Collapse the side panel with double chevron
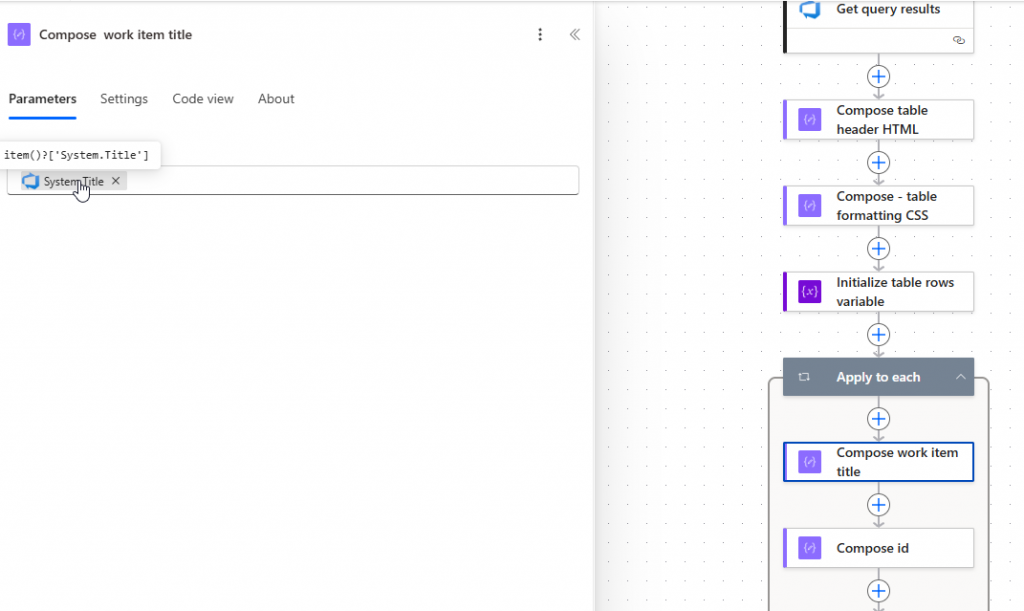 pos(575,35)
